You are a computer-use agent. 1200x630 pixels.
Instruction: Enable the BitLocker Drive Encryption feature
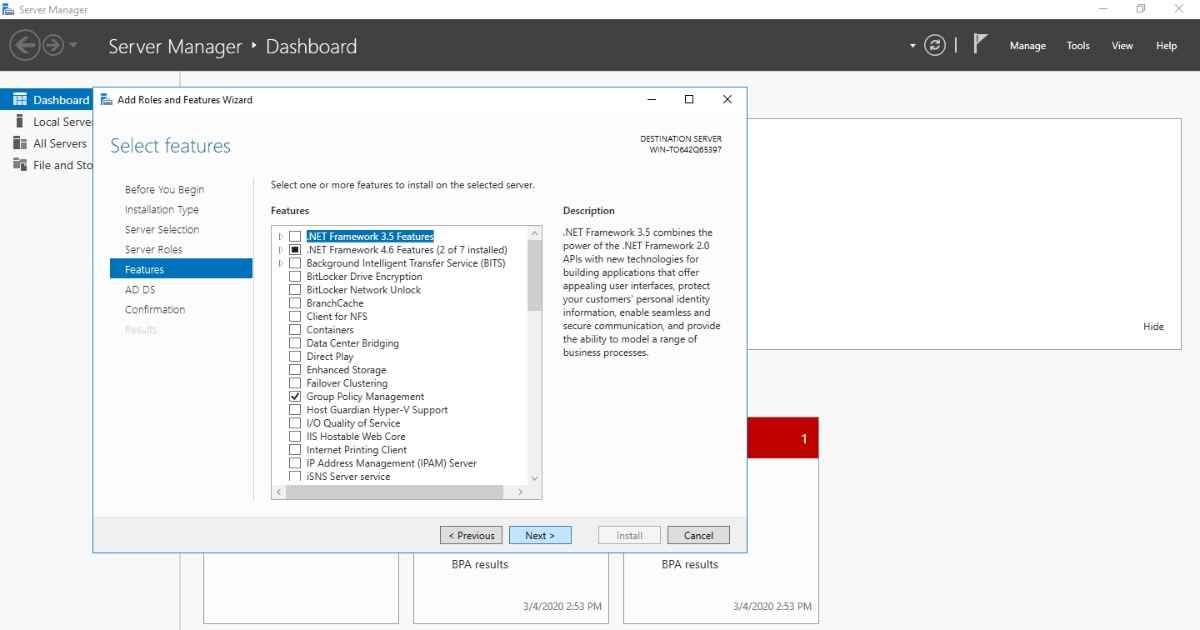pyautogui.click(x=295, y=276)
